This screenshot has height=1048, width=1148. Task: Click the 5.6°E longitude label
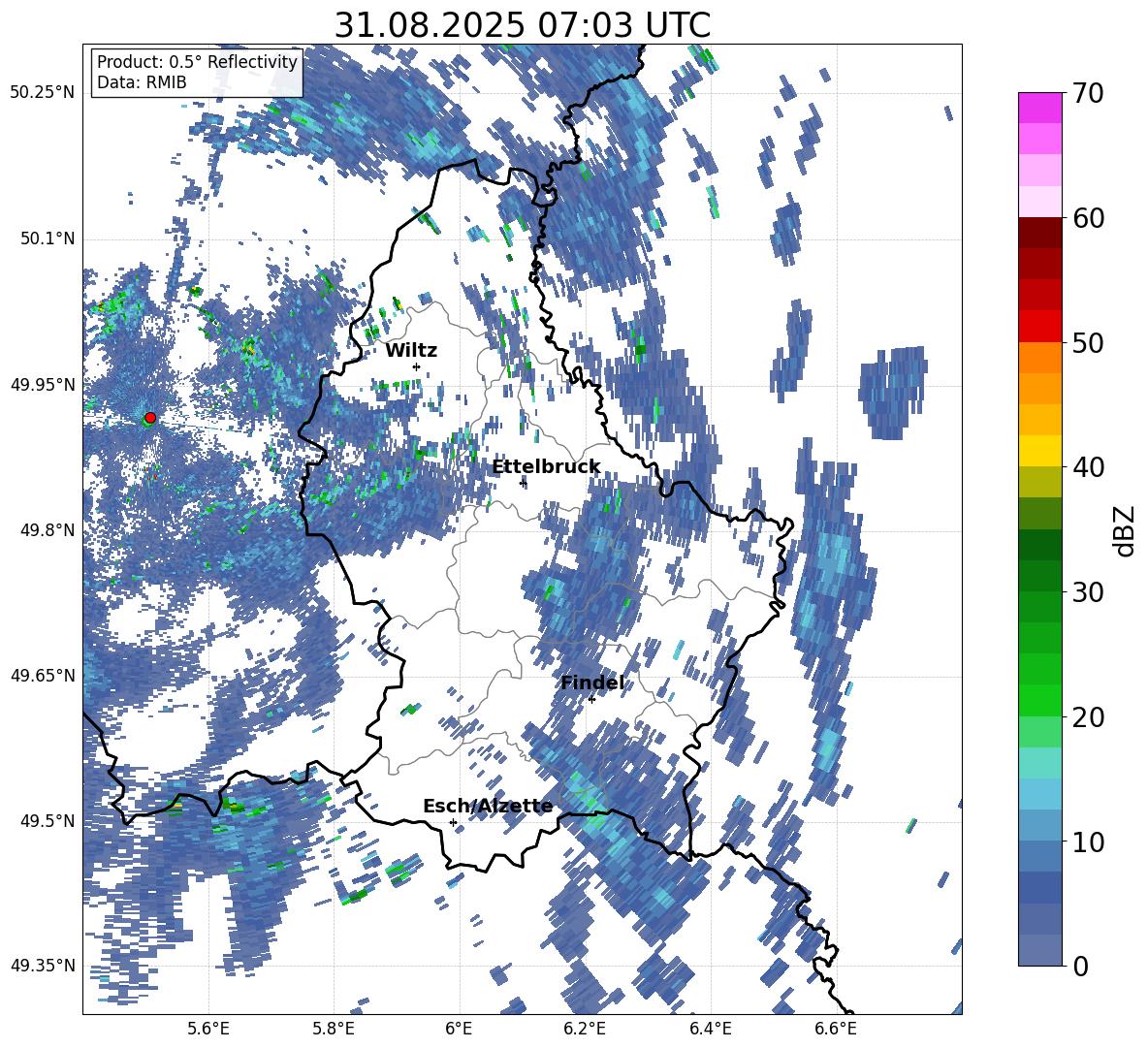(x=208, y=1030)
